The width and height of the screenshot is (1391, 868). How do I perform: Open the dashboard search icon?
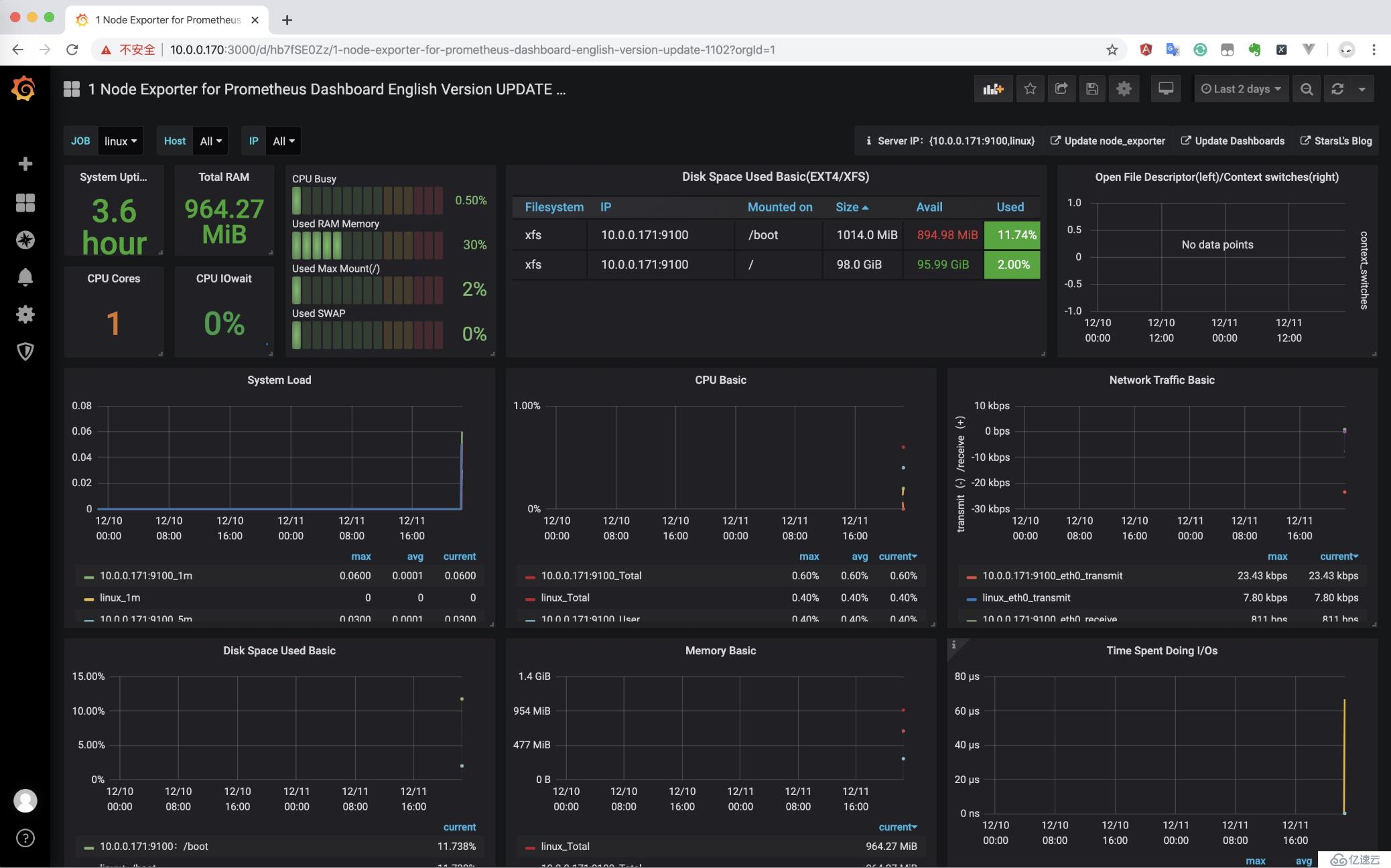coord(1306,89)
